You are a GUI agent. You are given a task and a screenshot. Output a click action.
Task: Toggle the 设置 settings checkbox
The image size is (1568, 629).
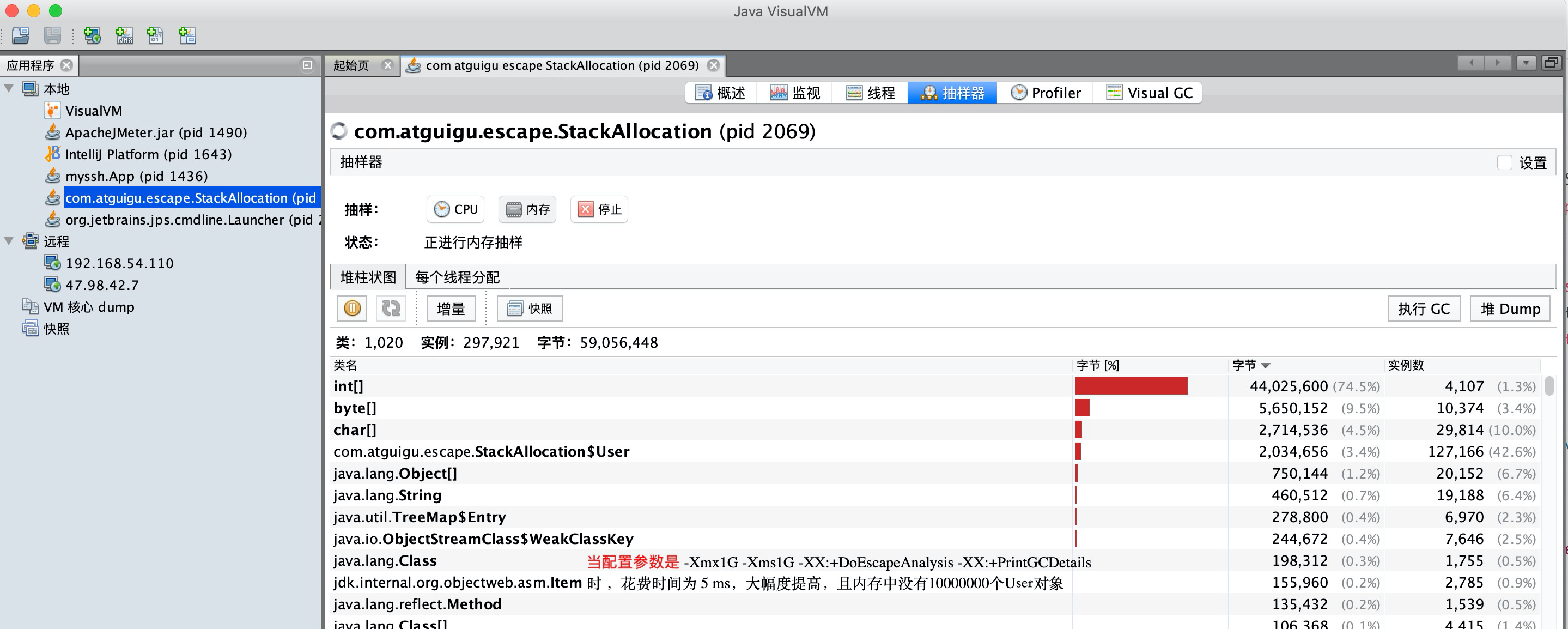(x=1504, y=162)
